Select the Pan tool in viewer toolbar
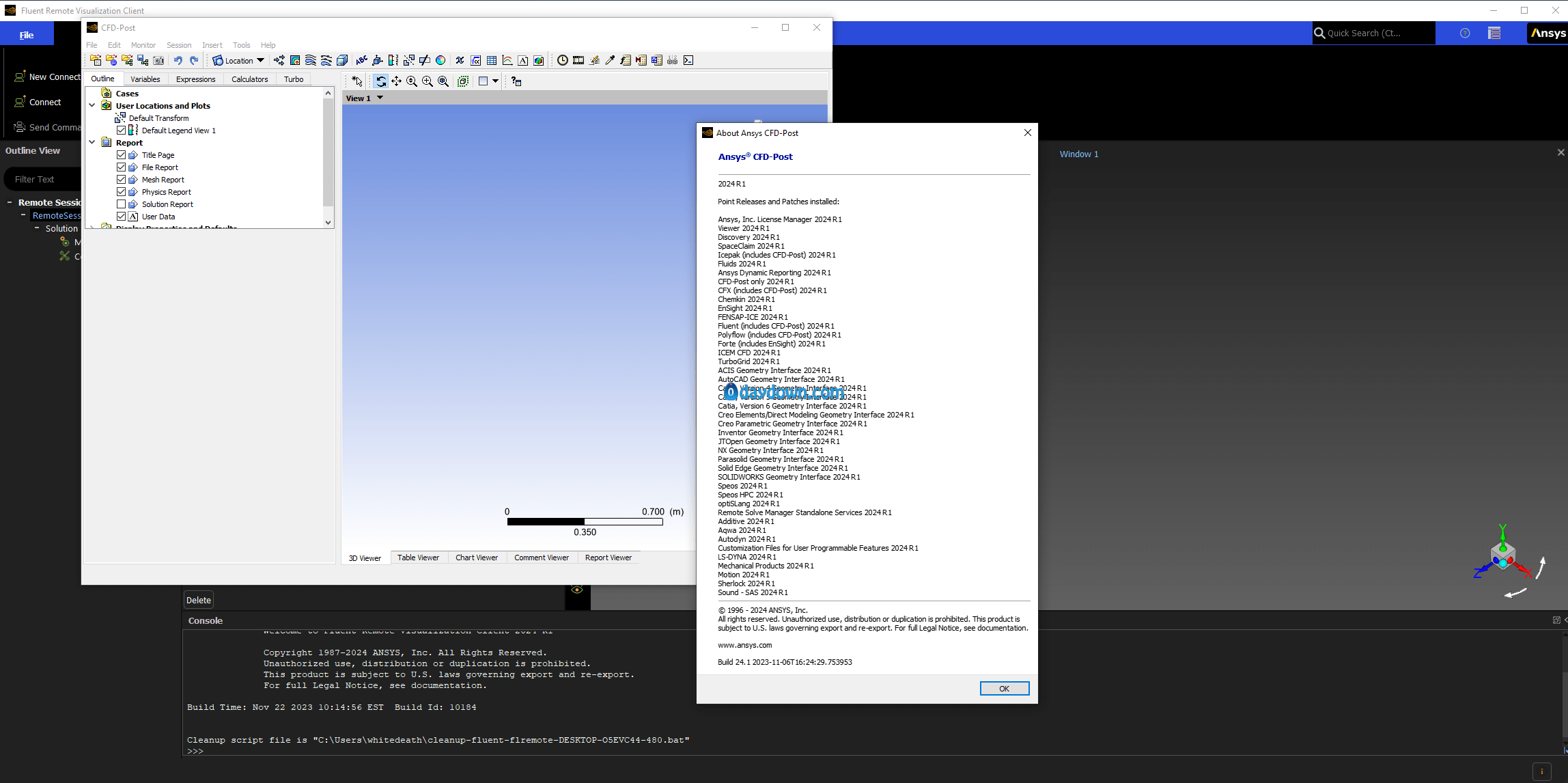Viewport: 1568px width, 783px height. pyautogui.click(x=396, y=81)
